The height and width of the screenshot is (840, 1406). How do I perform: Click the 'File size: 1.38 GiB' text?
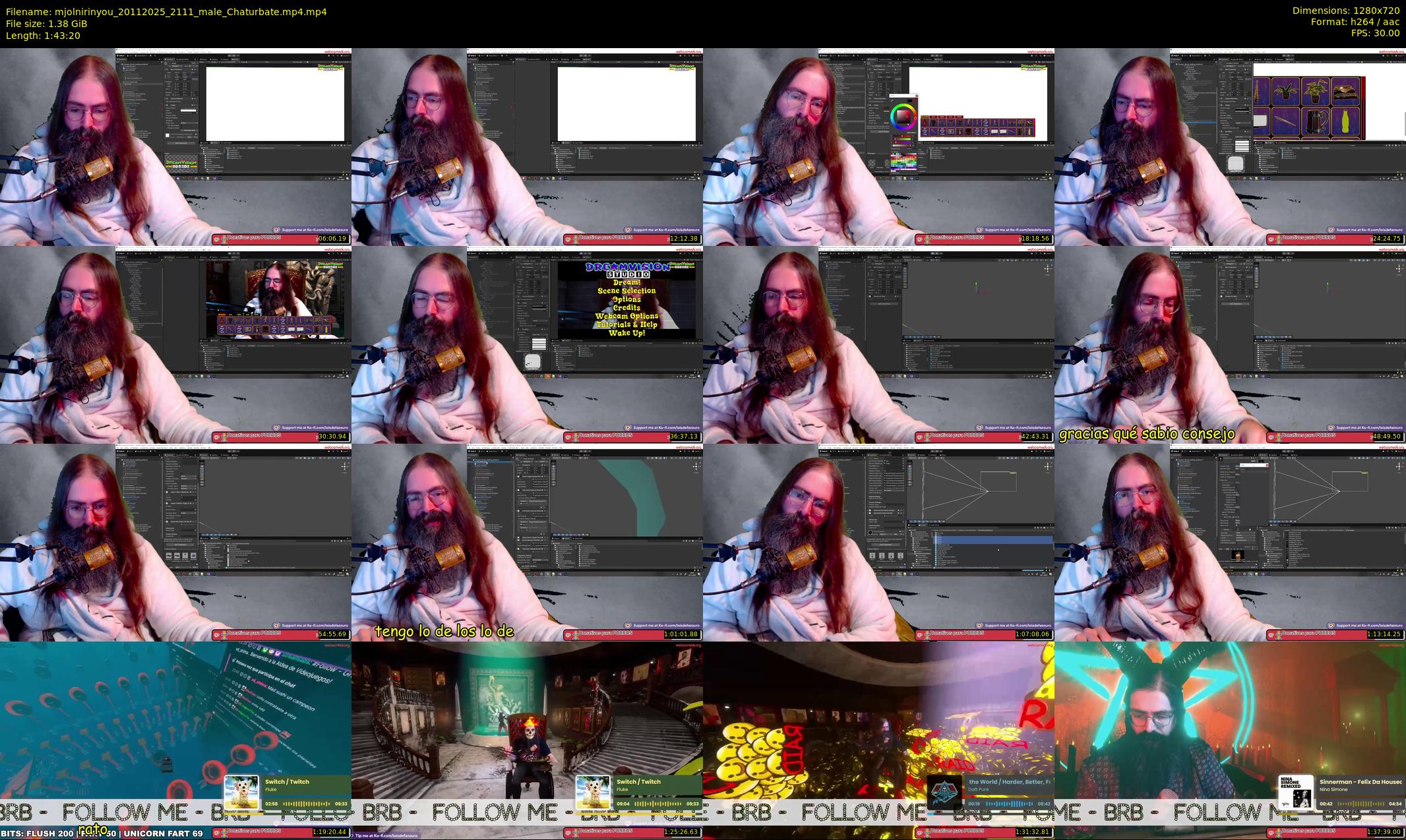pos(46,24)
